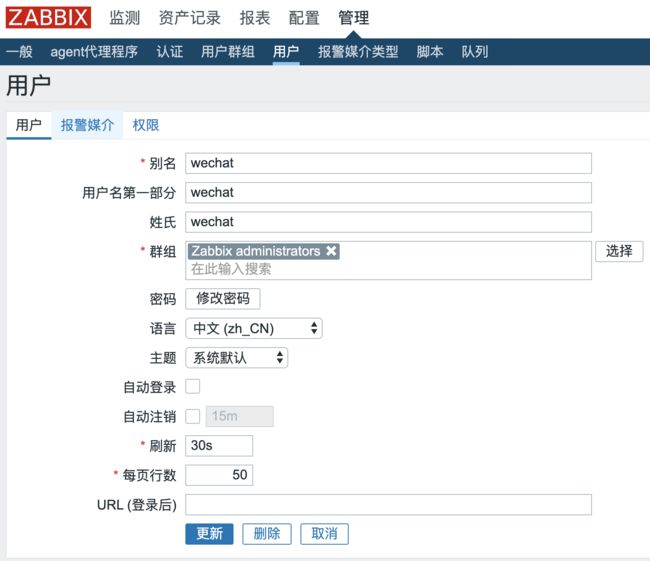650x561 pixels.
Task: Click the 删除 button
Action: (x=267, y=534)
